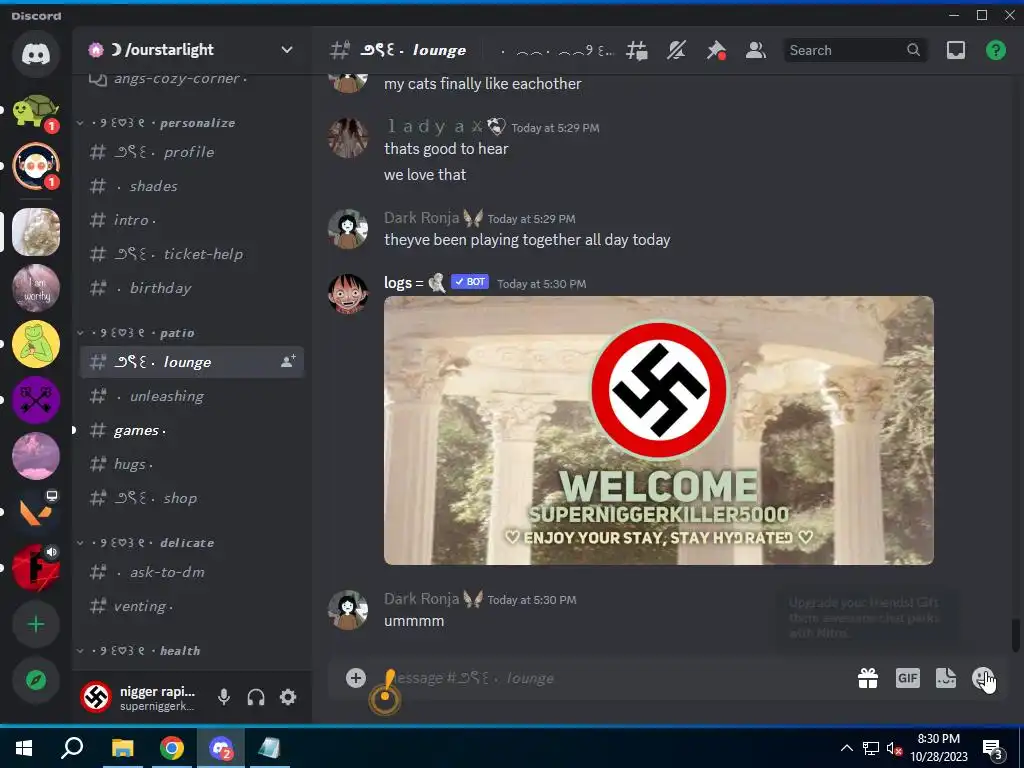This screenshot has width=1024, height=768.
Task: Open Threads icon in channel header
Action: (637, 50)
